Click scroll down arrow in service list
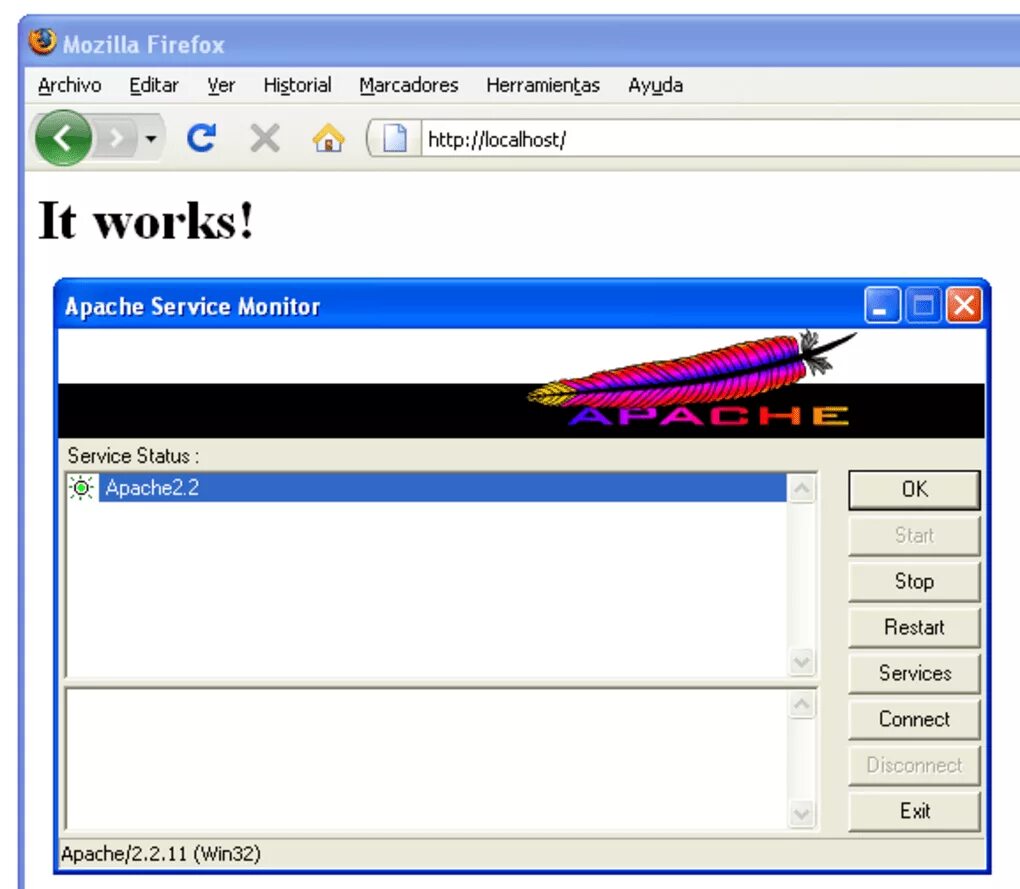This screenshot has width=1020, height=889. tap(801, 662)
